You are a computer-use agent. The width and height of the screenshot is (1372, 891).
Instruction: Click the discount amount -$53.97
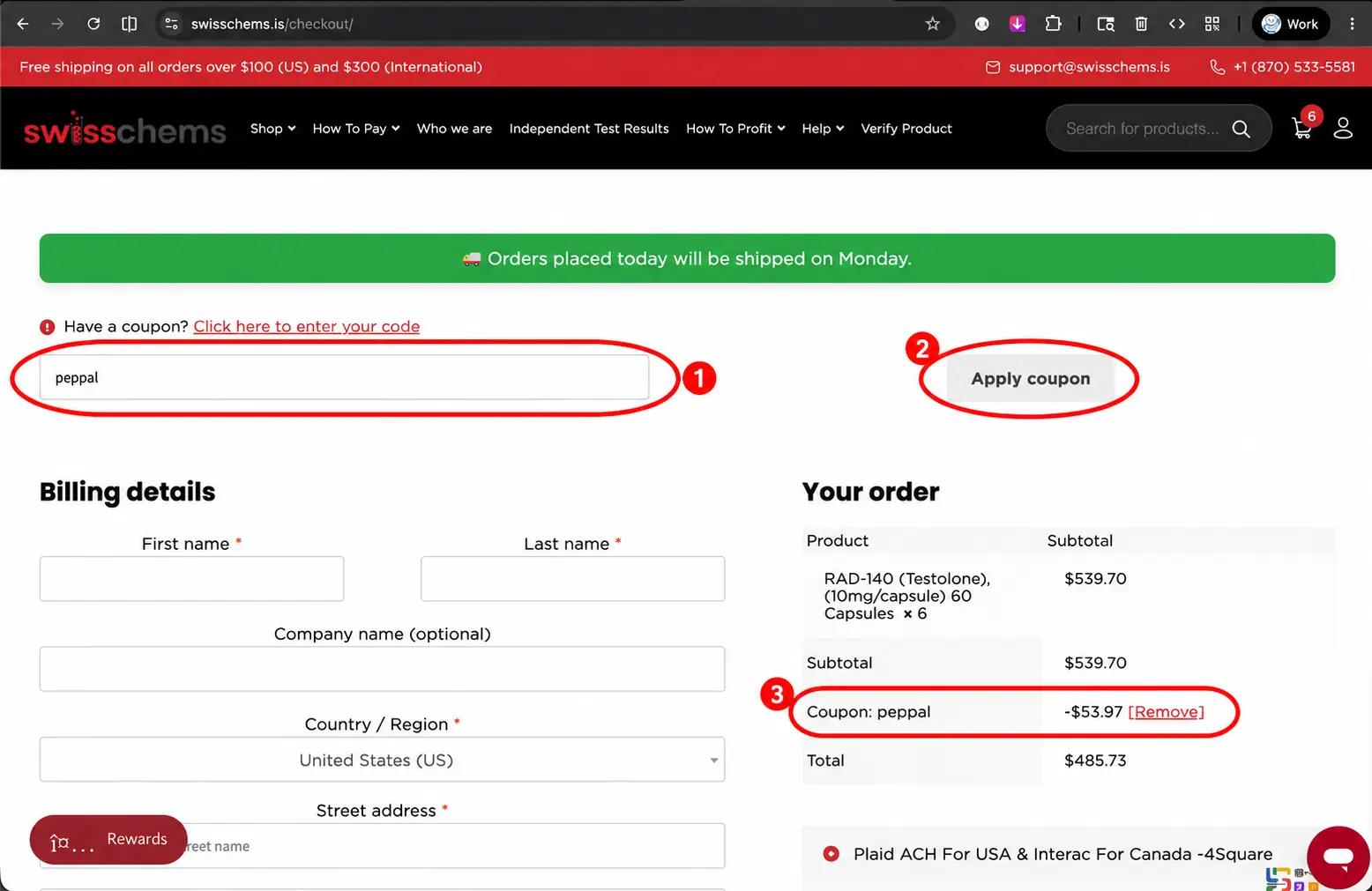tap(1093, 711)
